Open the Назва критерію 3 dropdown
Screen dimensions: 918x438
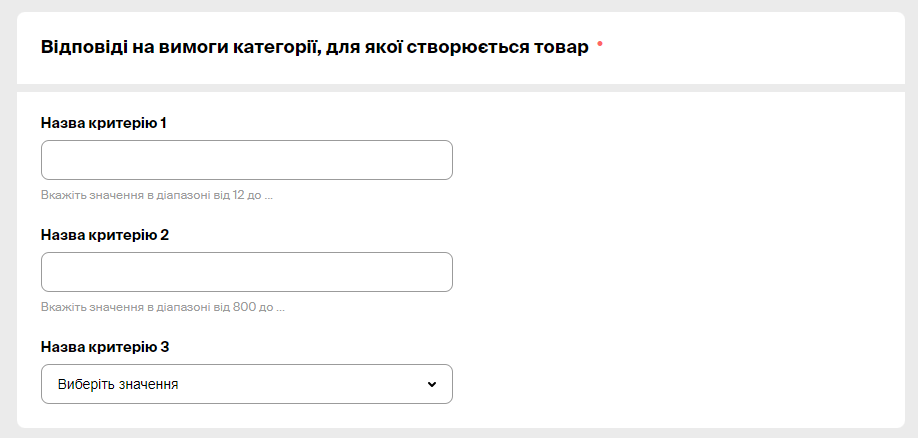coord(246,384)
